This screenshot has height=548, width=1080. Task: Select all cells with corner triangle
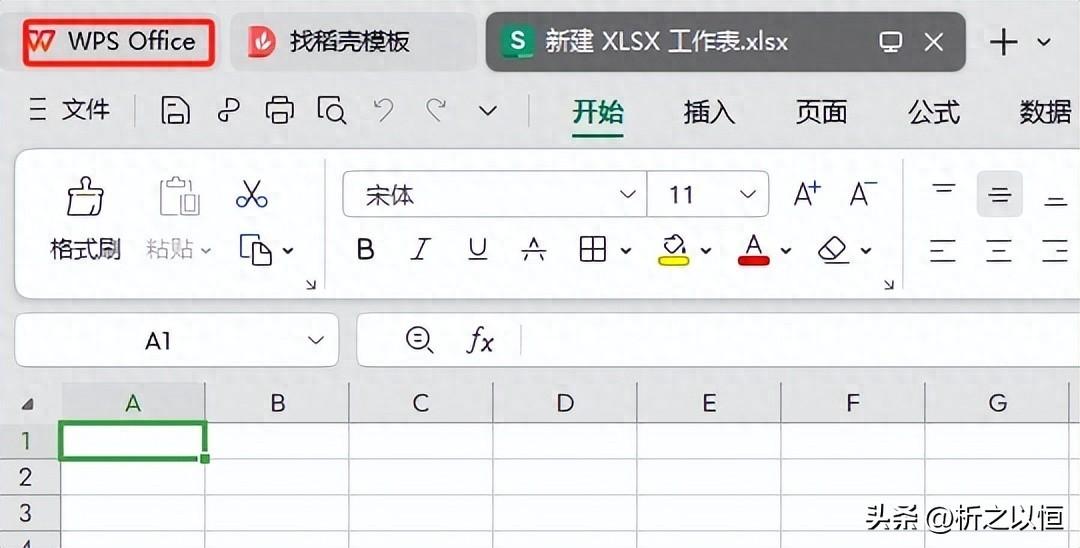click(x=28, y=404)
